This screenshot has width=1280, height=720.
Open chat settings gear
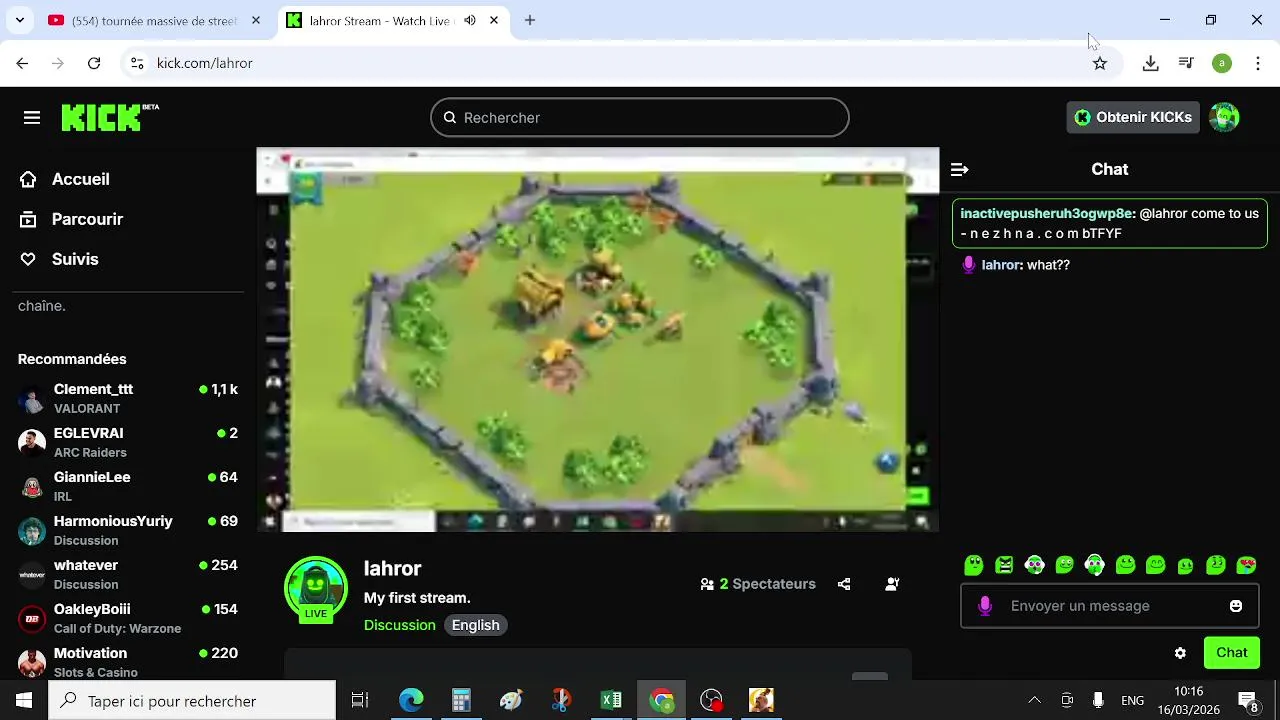[x=1180, y=653]
